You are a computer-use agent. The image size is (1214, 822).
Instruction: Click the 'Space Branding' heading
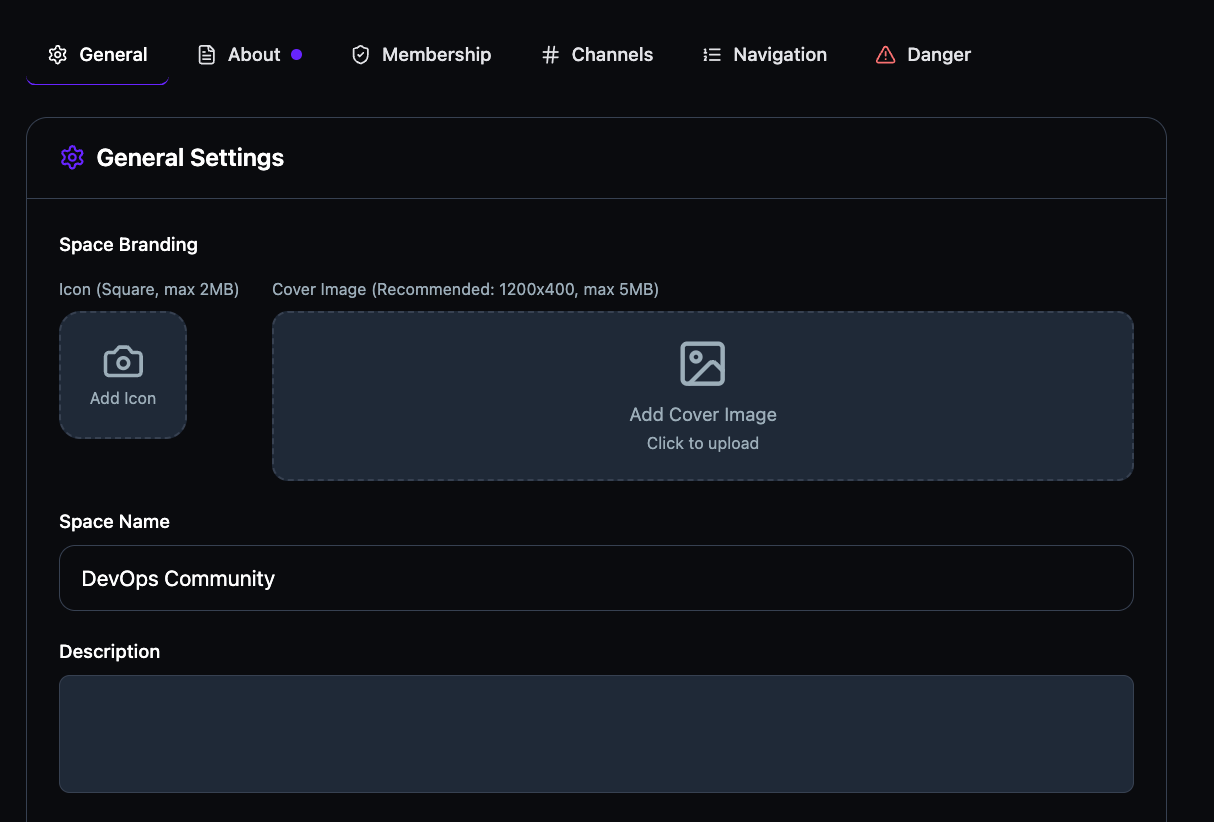pyautogui.click(x=128, y=245)
